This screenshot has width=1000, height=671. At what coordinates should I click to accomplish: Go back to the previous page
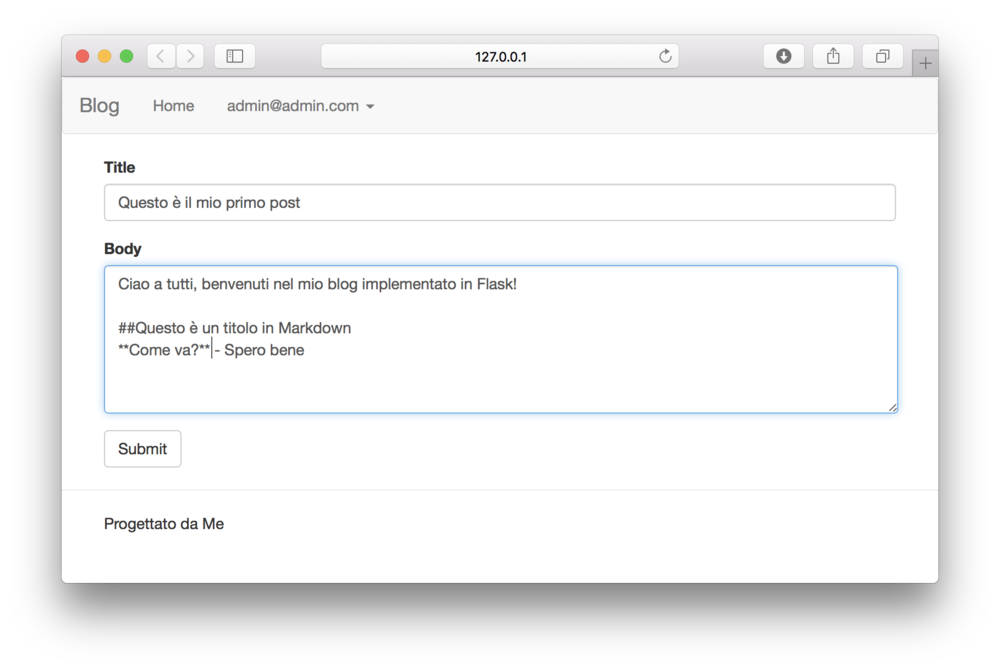click(x=161, y=57)
